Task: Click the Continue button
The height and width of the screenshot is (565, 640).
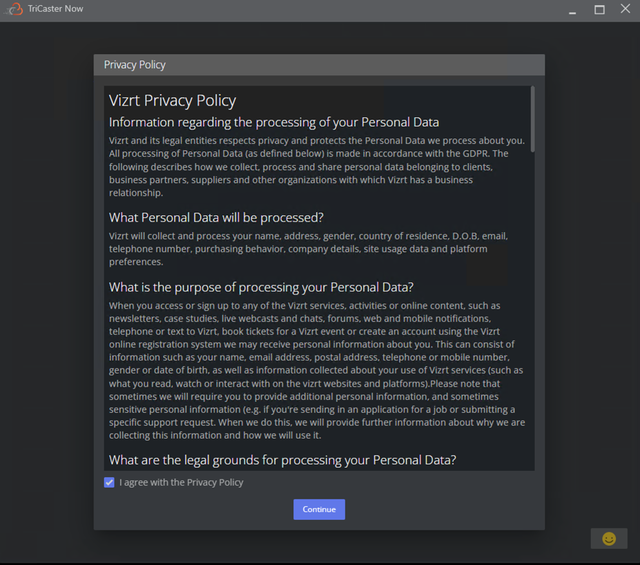Action: (x=319, y=509)
